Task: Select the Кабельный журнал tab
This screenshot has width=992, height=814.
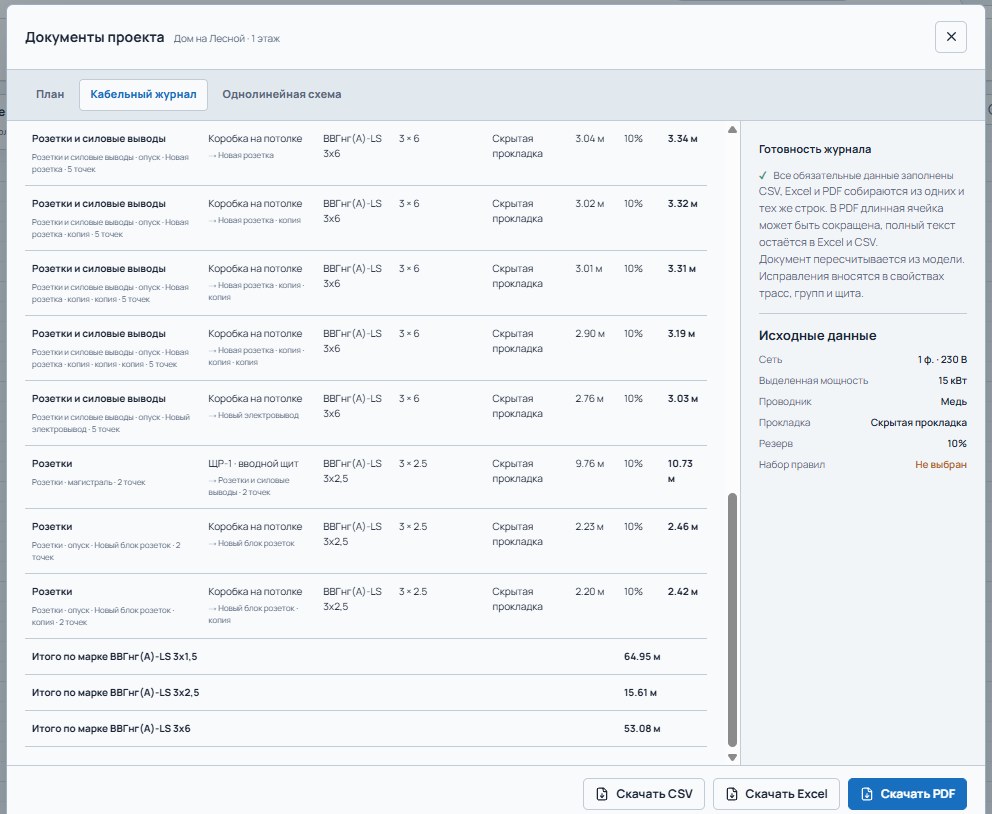Action: [143, 94]
